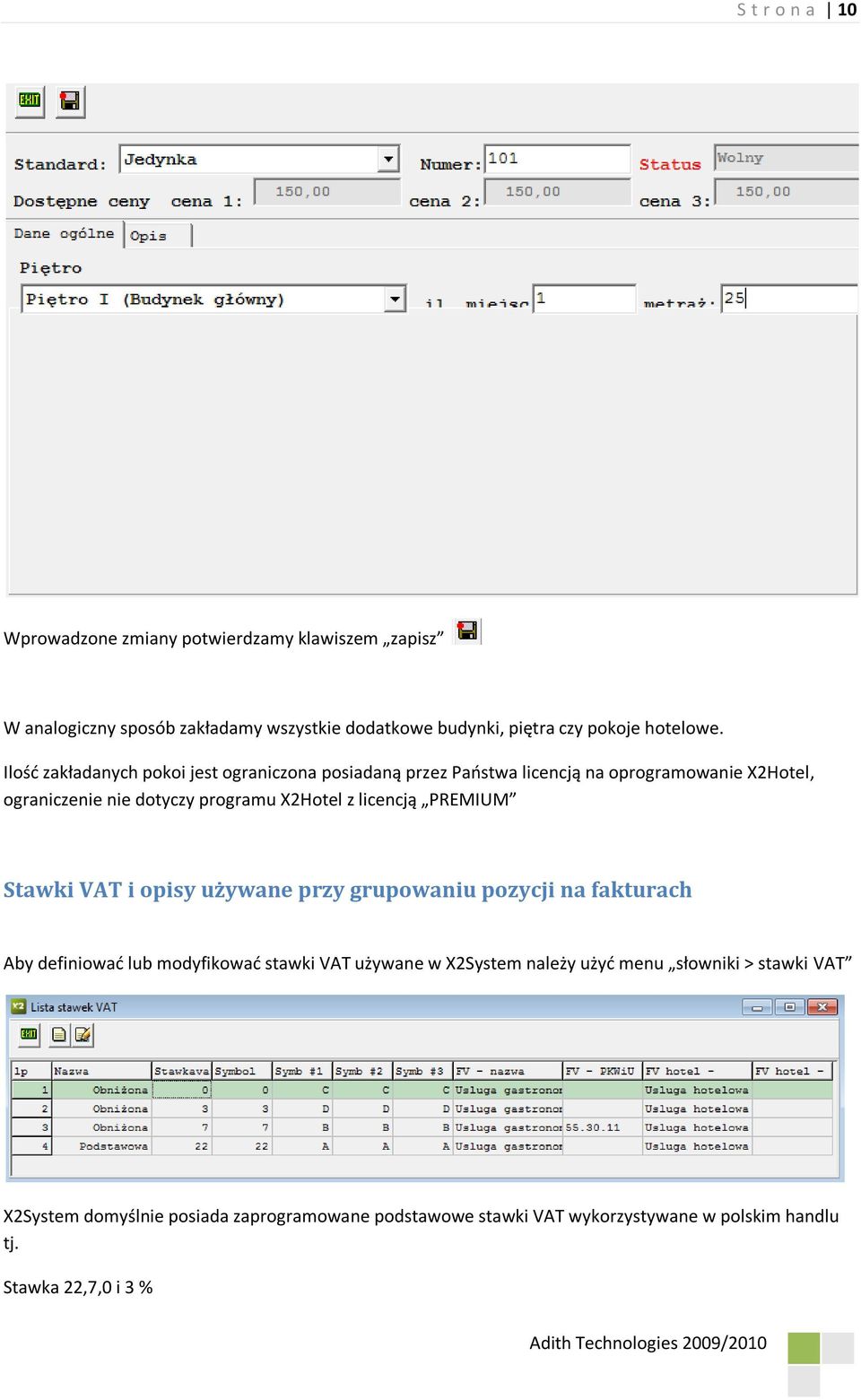This screenshot has height=1400, width=861.
Task: Click the cena 2 field showing 150,00
Action: click(x=557, y=192)
